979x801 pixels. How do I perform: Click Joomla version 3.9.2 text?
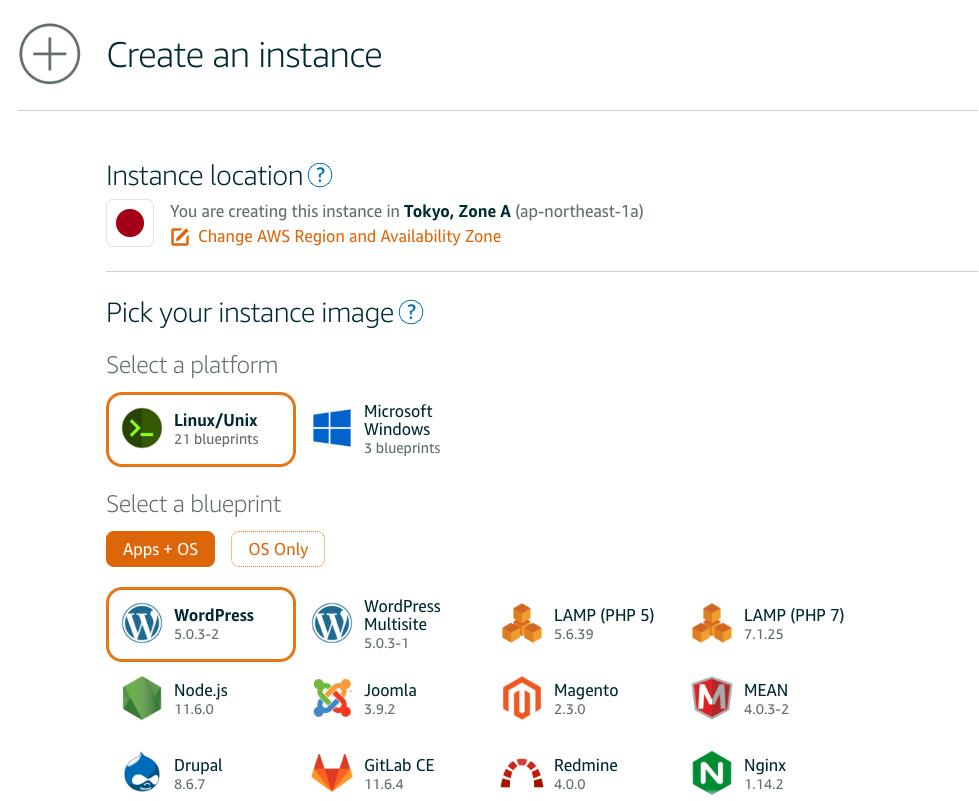pos(380,709)
